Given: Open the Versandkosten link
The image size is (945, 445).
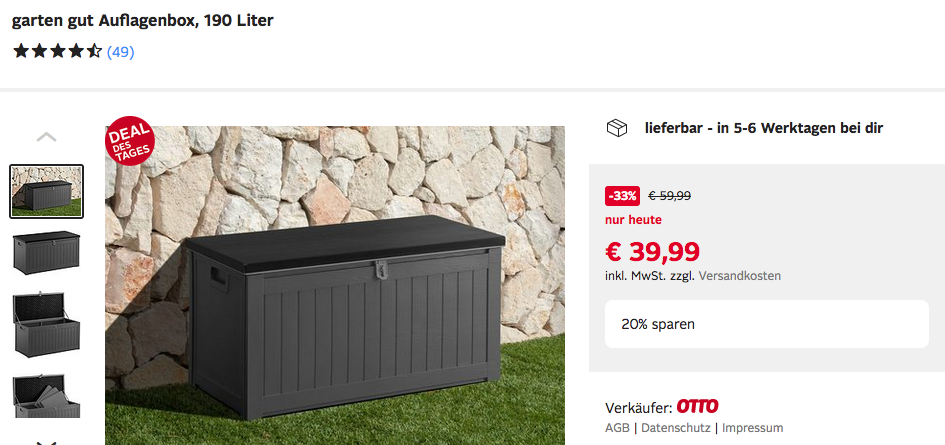Looking at the screenshot, I should click(x=739, y=276).
